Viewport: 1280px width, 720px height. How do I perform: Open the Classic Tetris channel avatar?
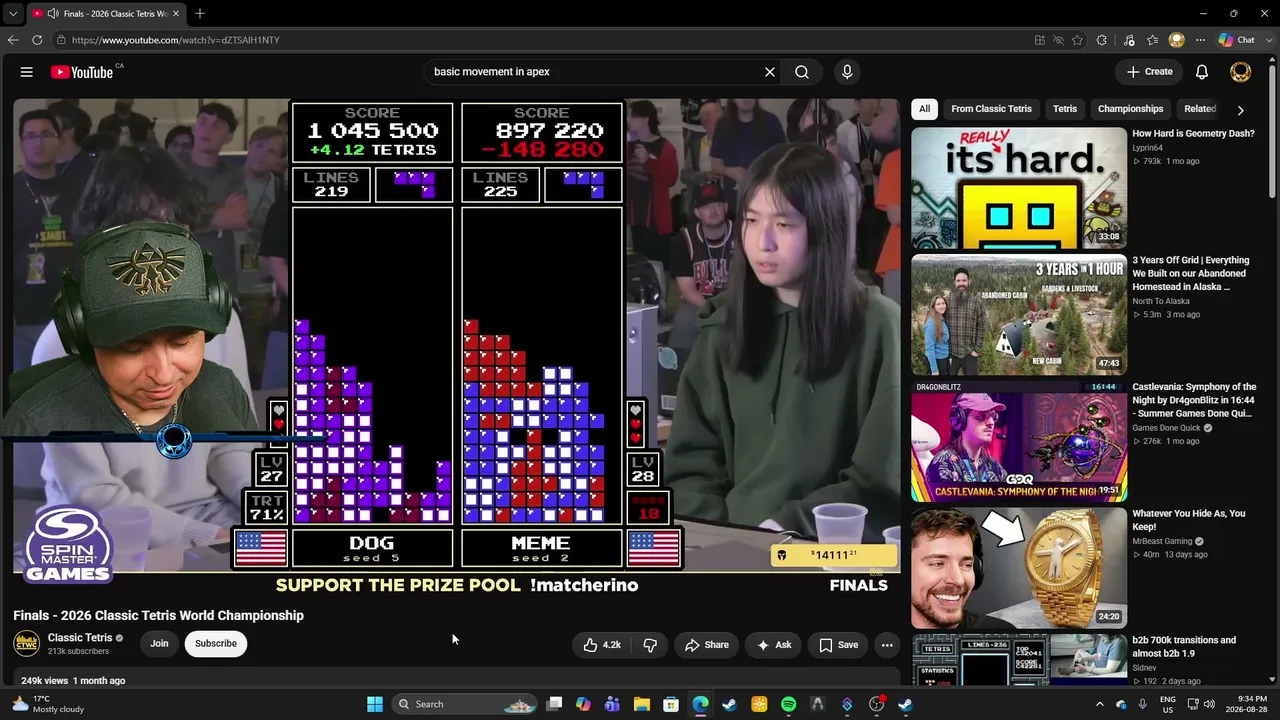27,643
